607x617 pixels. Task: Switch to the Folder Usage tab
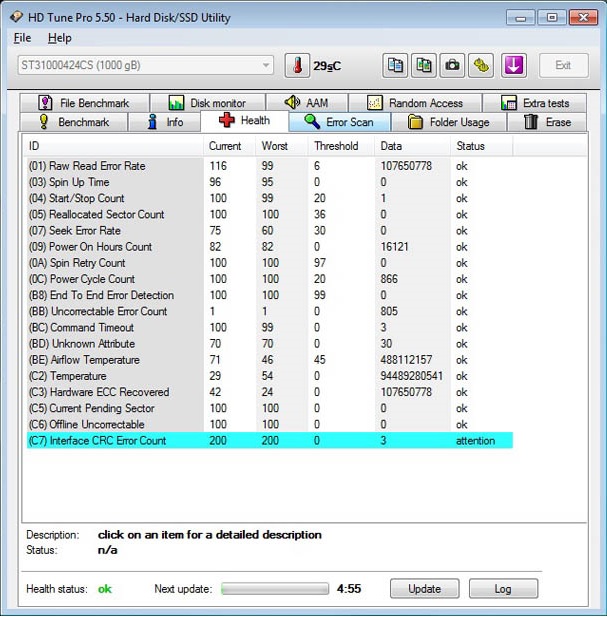[x=448, y=122]
